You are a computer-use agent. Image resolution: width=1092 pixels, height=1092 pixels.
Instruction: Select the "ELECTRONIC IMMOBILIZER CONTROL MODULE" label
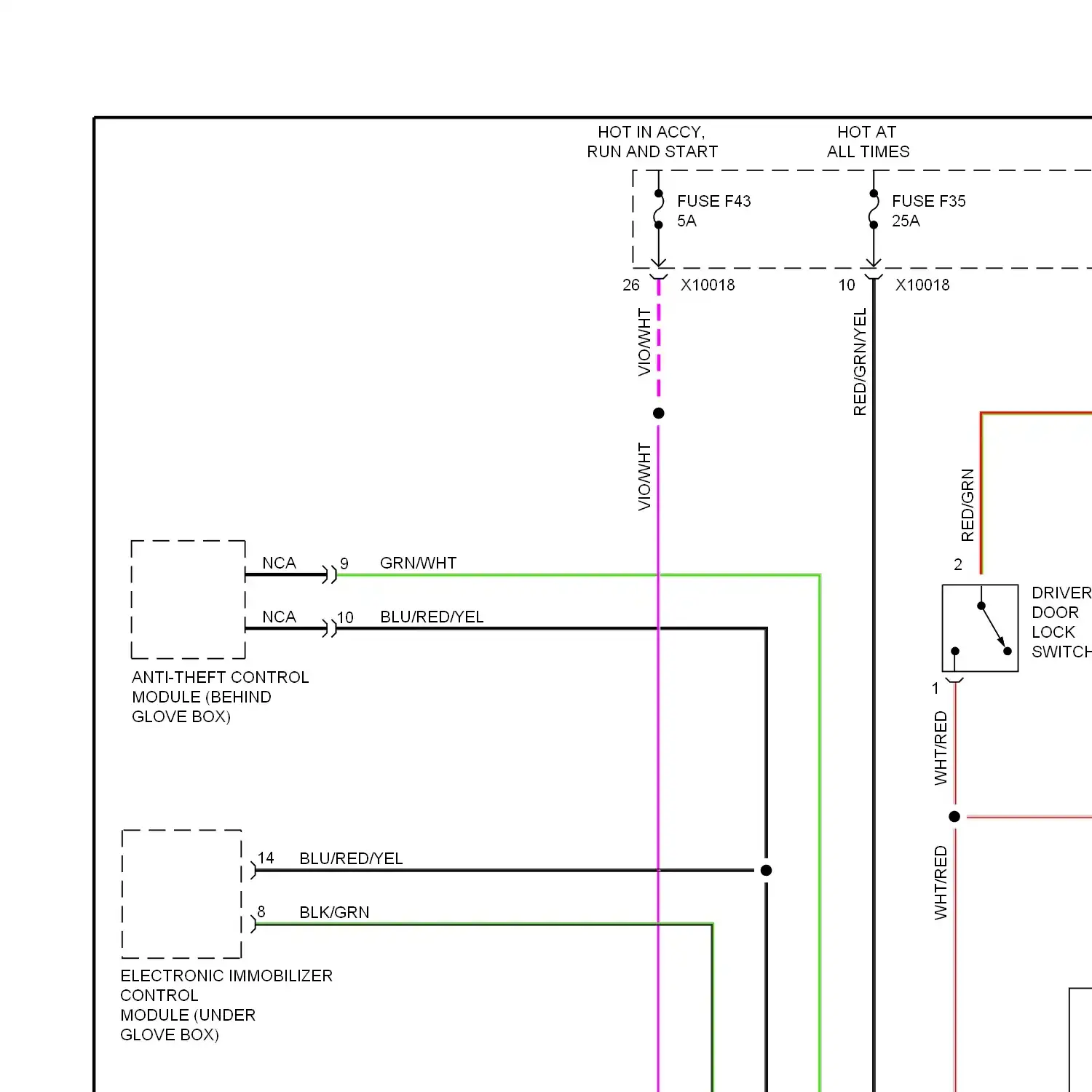pyautogui.click(x=226, y=1005)
